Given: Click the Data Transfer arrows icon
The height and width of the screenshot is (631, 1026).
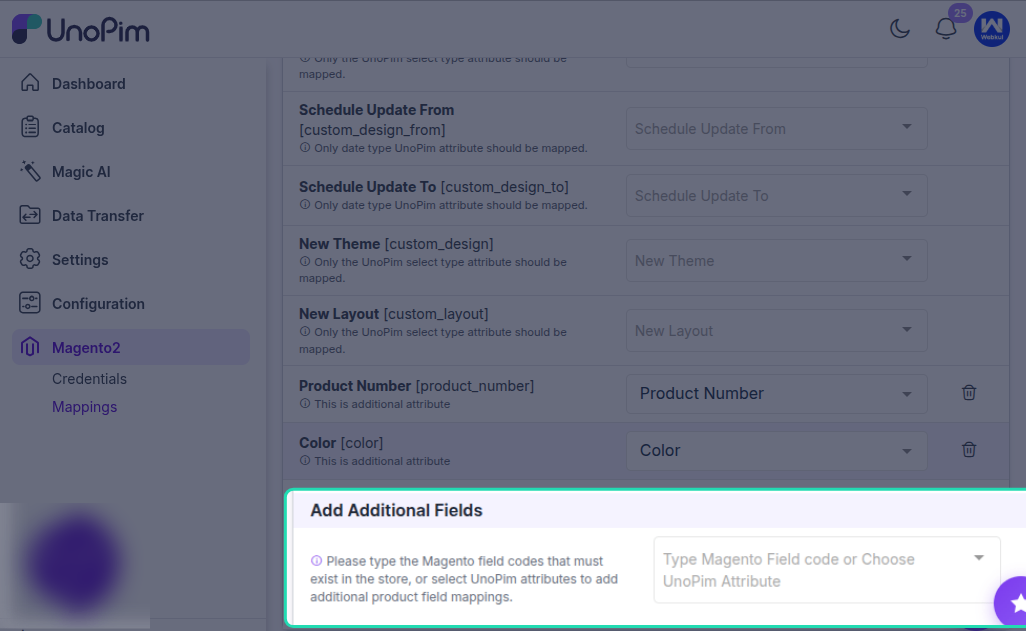Looking at the screenshot, I should pos(30,215).
